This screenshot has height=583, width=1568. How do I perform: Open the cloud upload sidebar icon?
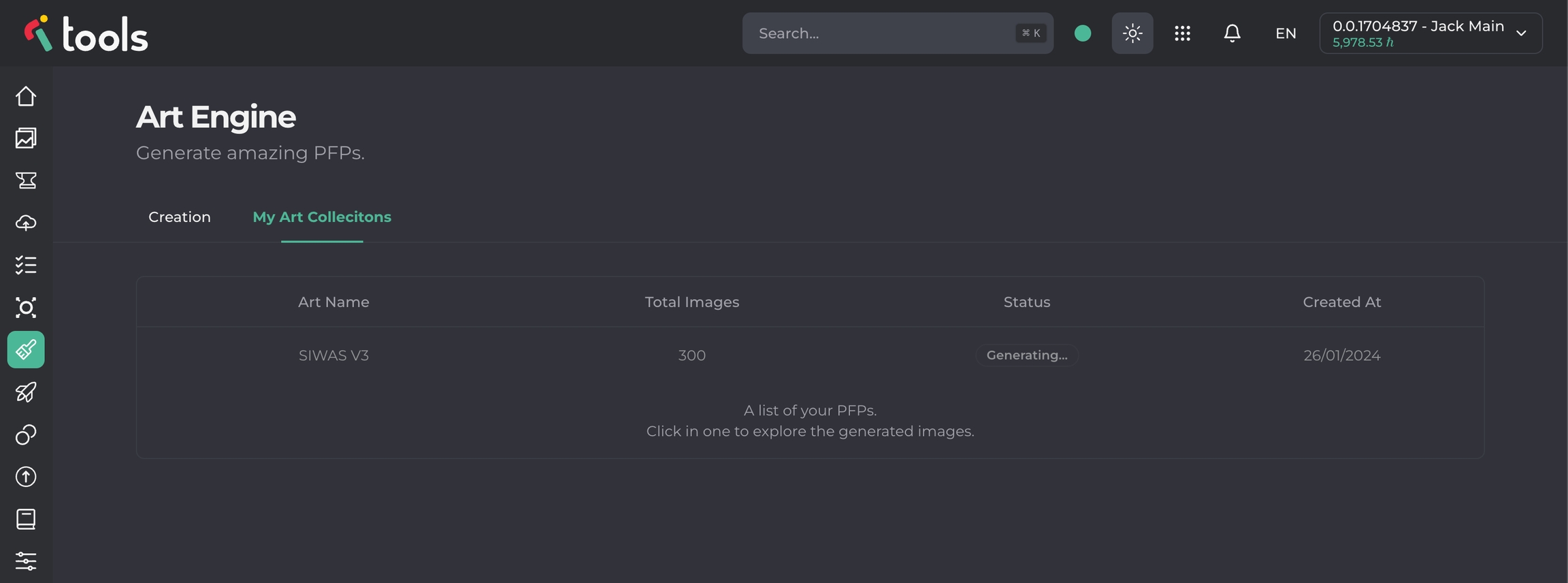(x=26, y=223)
